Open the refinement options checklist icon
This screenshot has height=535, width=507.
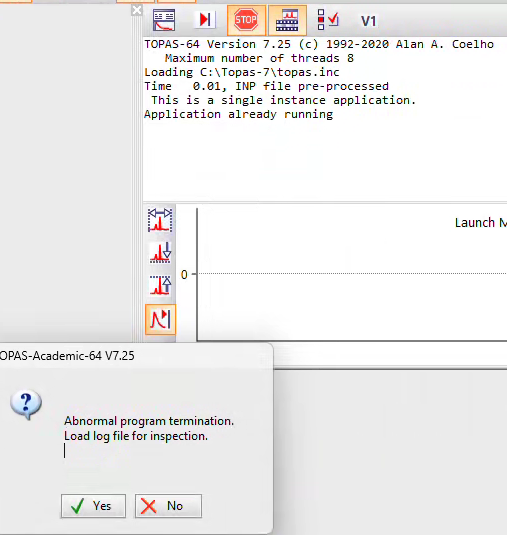328,20
